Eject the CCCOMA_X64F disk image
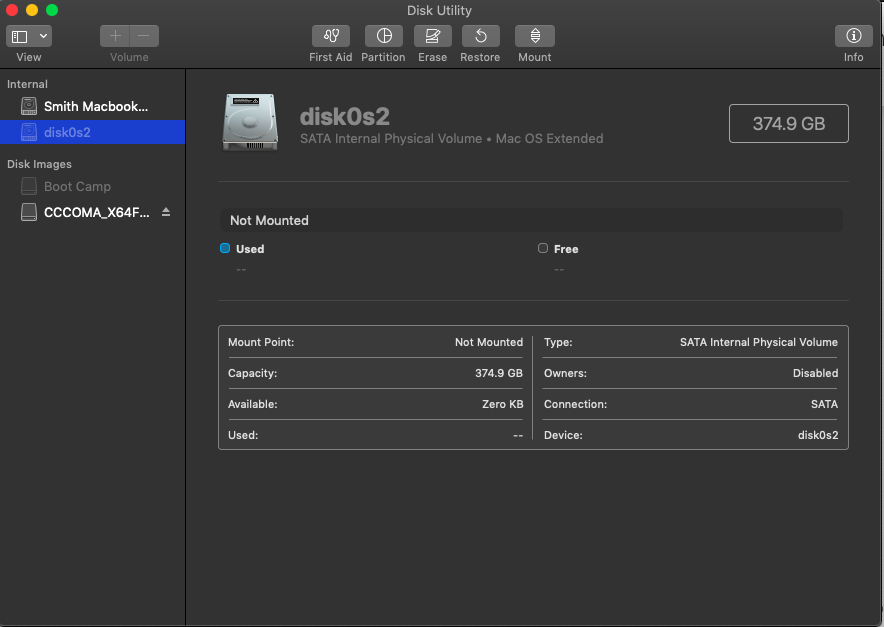This screenshot has height=627, width=884. pyautogui.click(x=166, y=213)
